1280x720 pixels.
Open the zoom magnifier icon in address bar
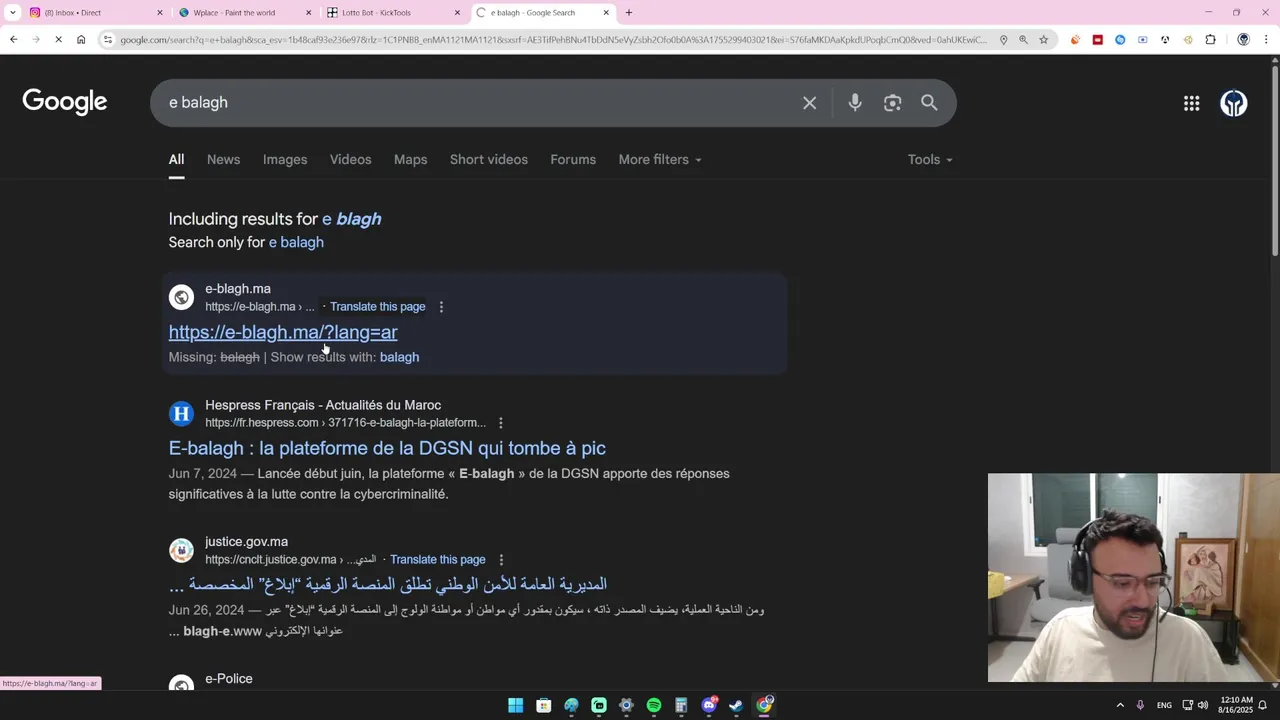click(x=1023, y=40)
